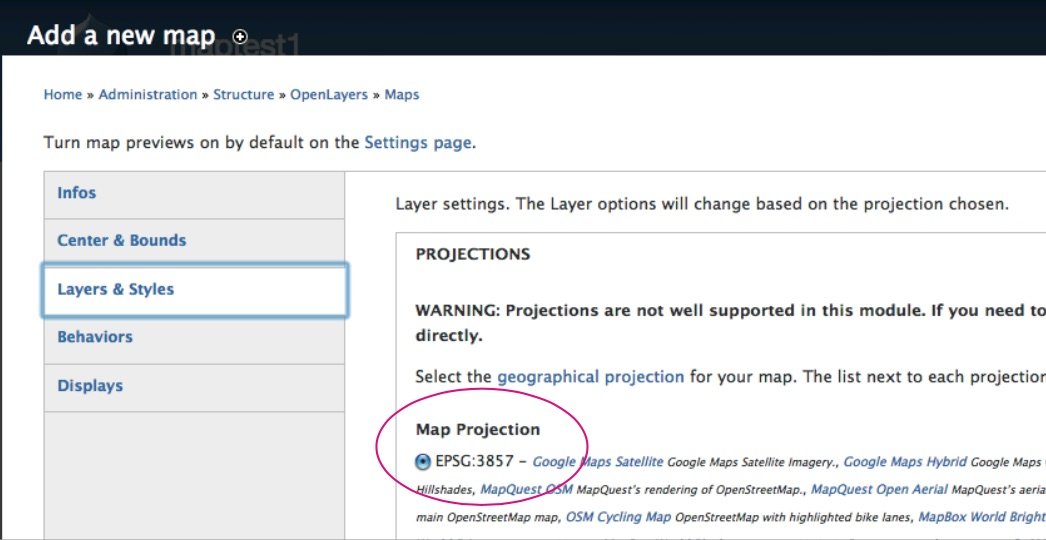Click the OSM Cycling Map link
This screenshot has width=1046, height=540.
(x=618, y=517)
